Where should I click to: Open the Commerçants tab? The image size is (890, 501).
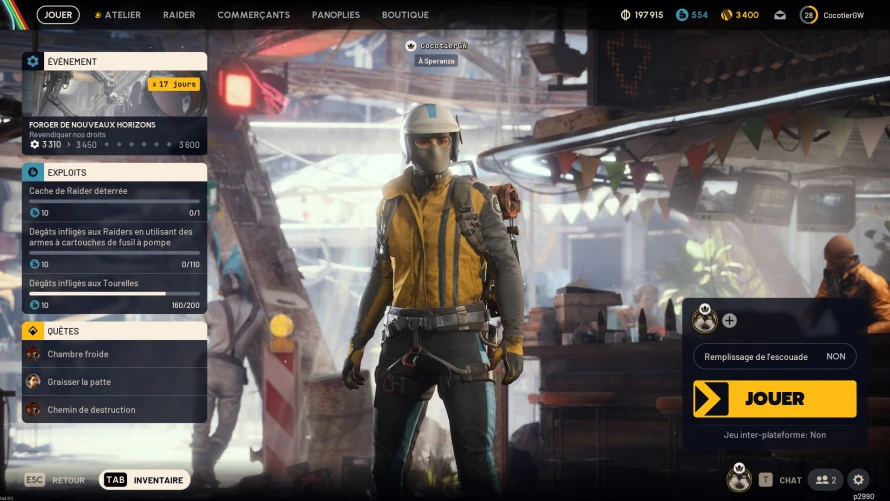pyautogui.click(x=253, y=15)
